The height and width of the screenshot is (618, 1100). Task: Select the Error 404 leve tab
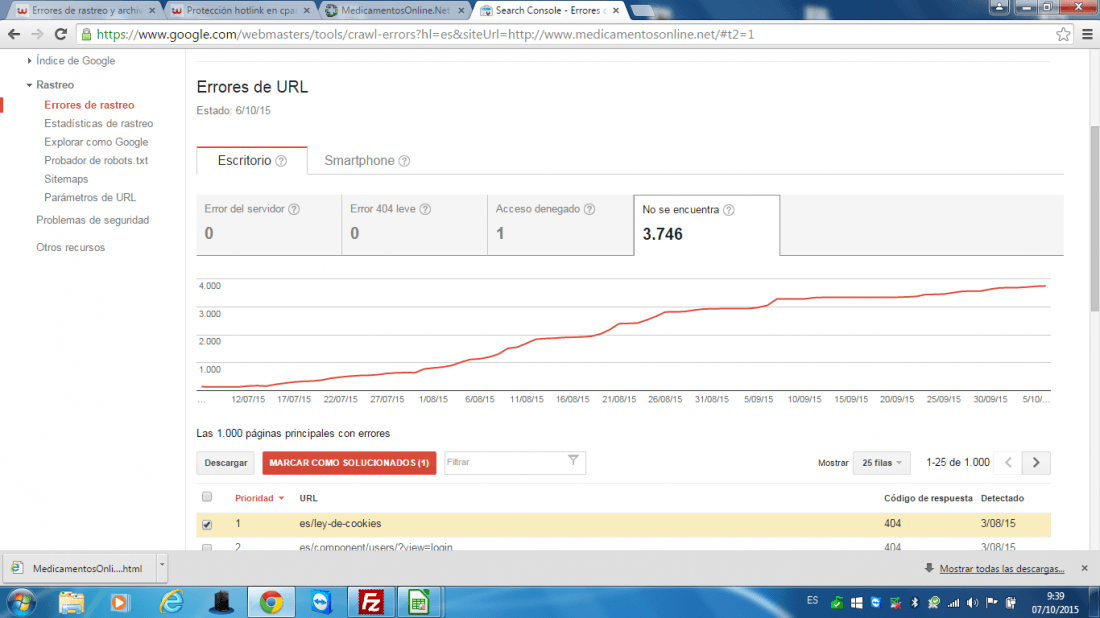(415, 225)
